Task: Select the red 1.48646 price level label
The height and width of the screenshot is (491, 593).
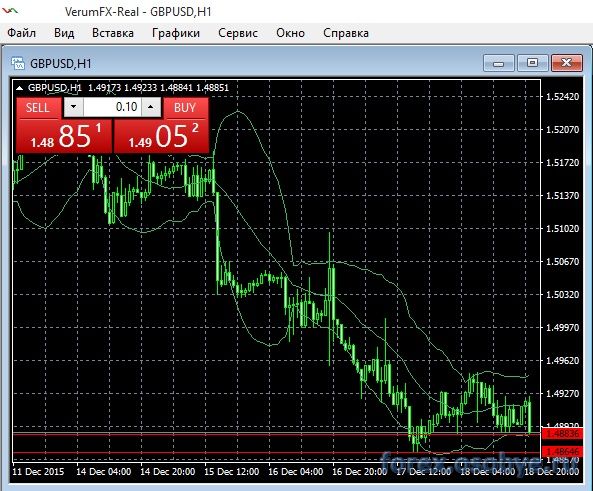Action: [562, 451]
